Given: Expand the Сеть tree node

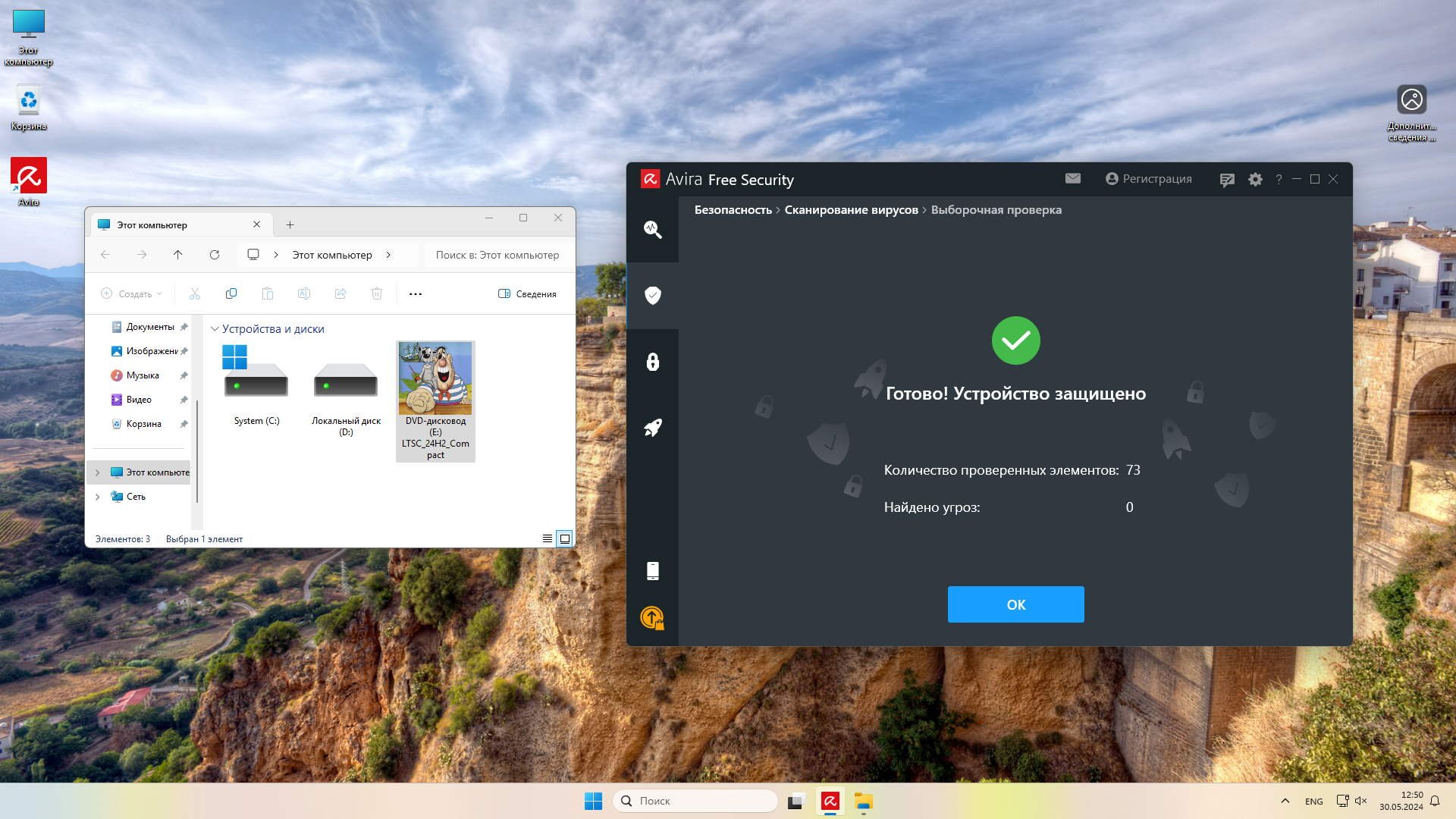Looking at the screenshot, I should pyautogui.click(x=97, y=497).
